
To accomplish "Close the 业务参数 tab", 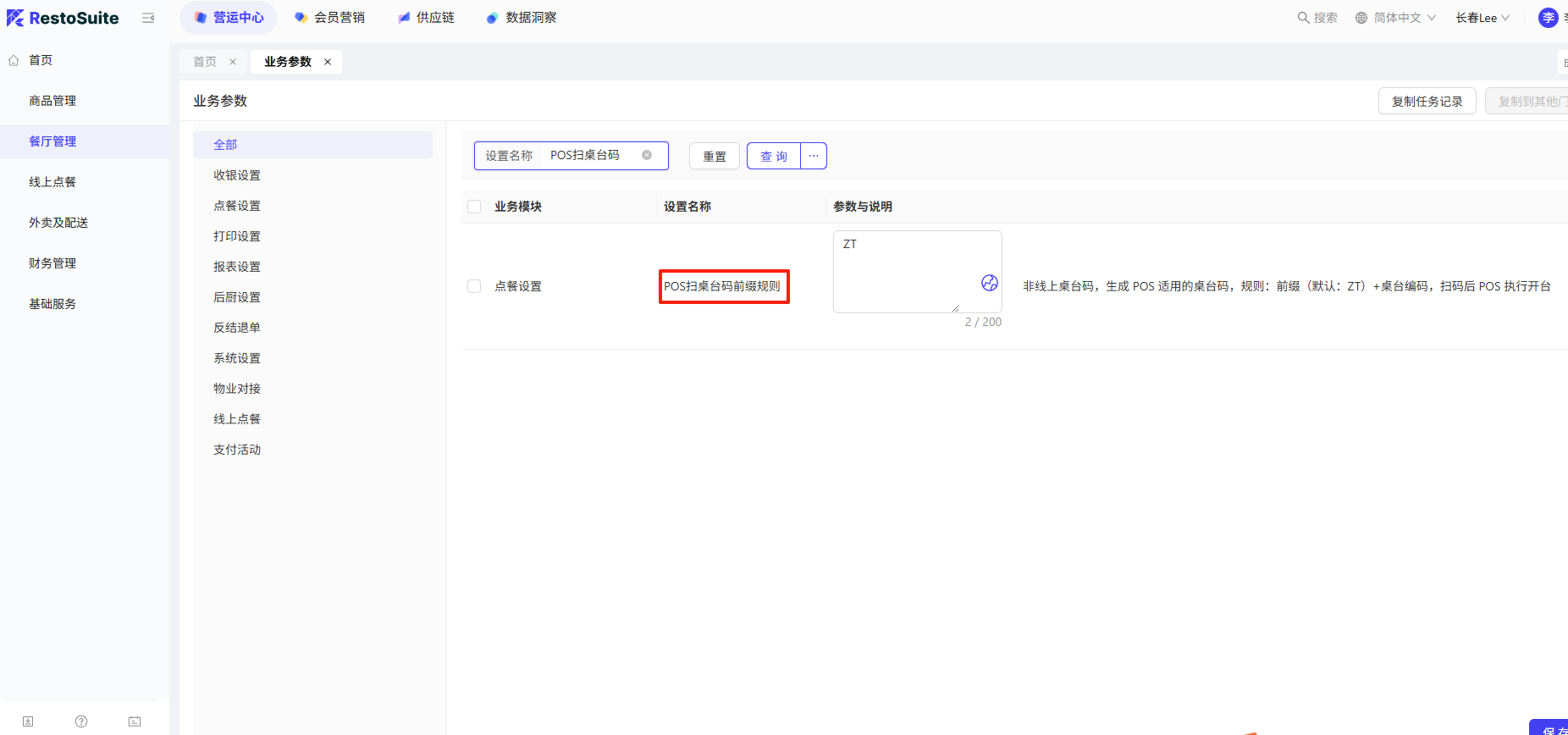I will tap(328, 62).
